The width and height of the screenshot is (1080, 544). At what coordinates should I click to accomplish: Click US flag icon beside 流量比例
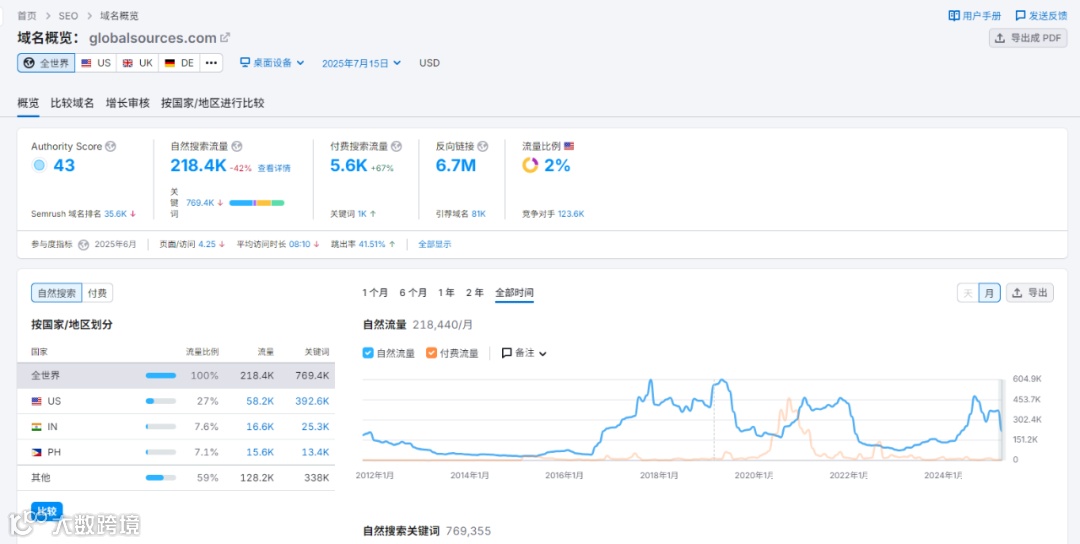pyautogui.click(x=569, y=147)
